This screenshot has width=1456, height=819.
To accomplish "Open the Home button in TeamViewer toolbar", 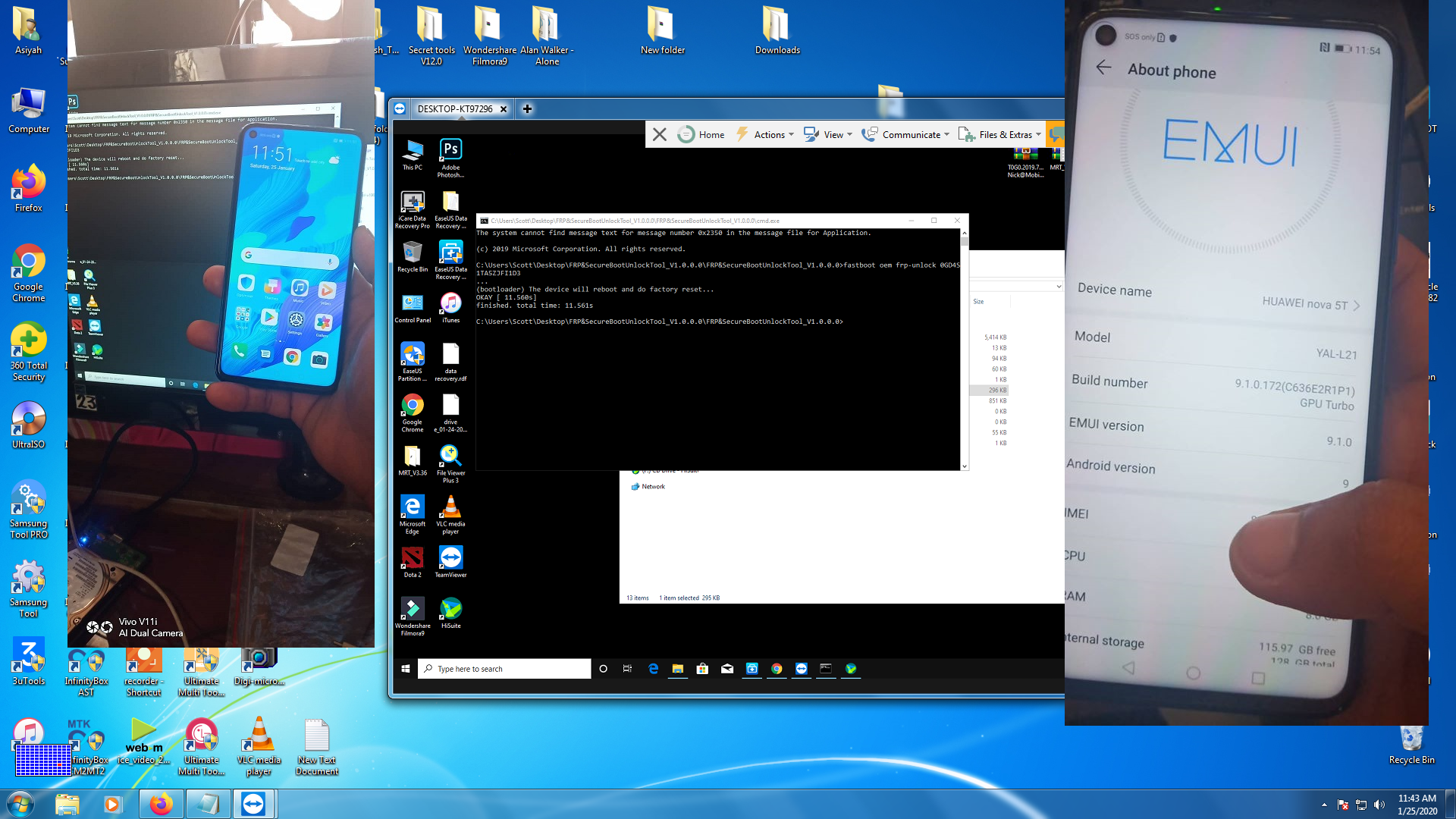I will point(701,134).
